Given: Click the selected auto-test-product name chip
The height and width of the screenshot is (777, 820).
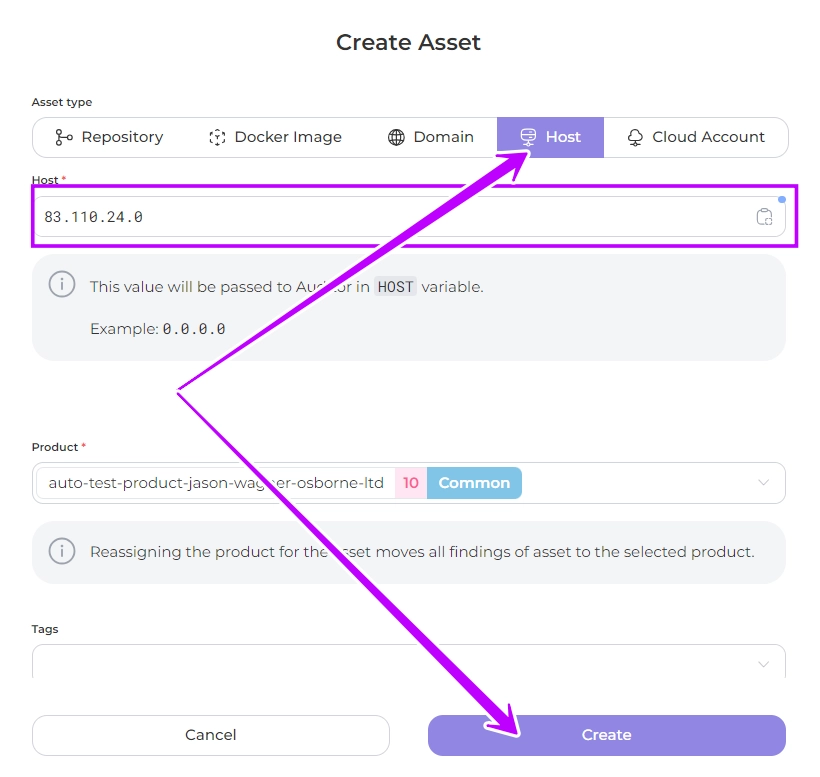Looking at the screenshot, I should [215, 483].
